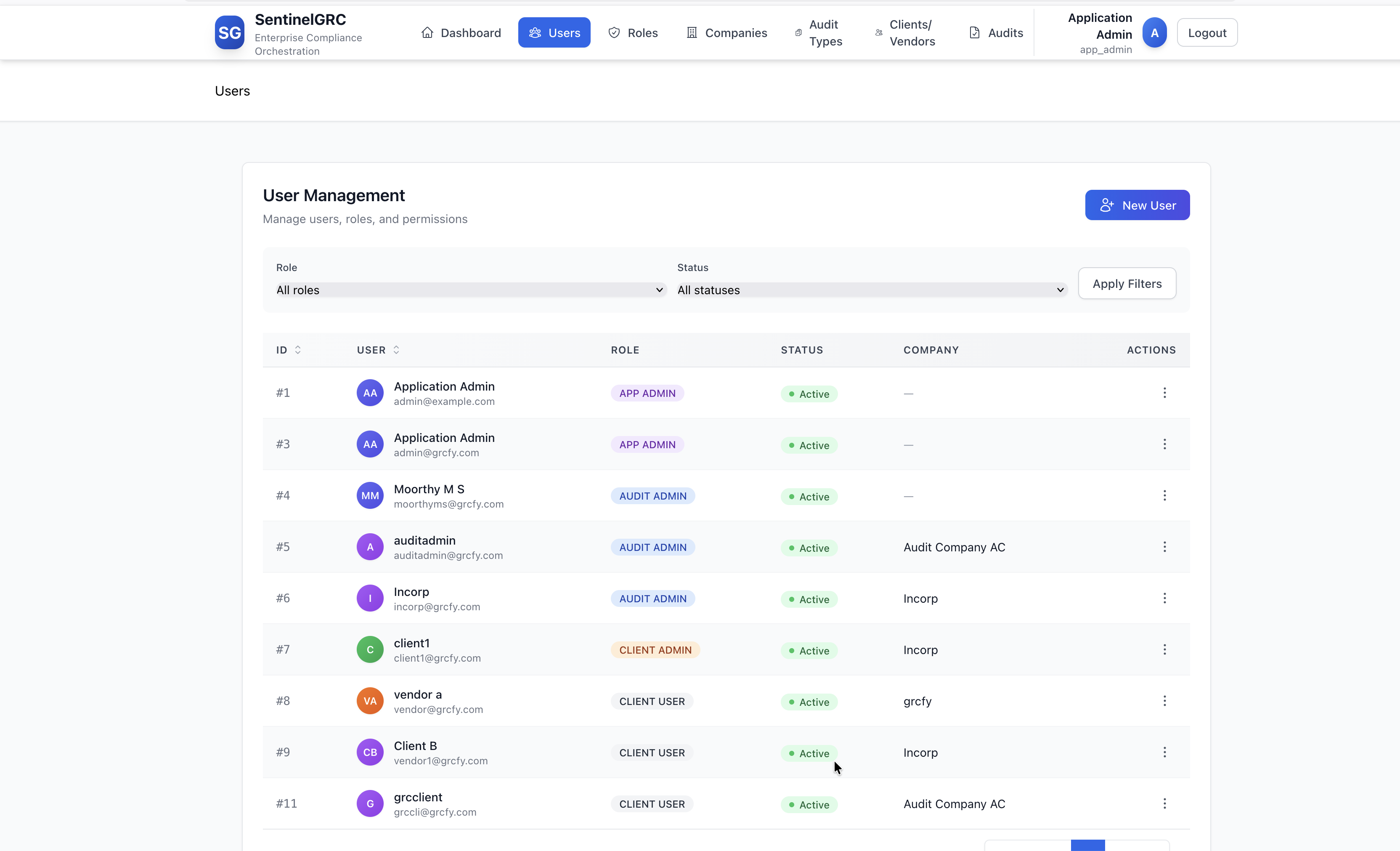Open kebab menu for Moorthy M S

coord(1164,495)
